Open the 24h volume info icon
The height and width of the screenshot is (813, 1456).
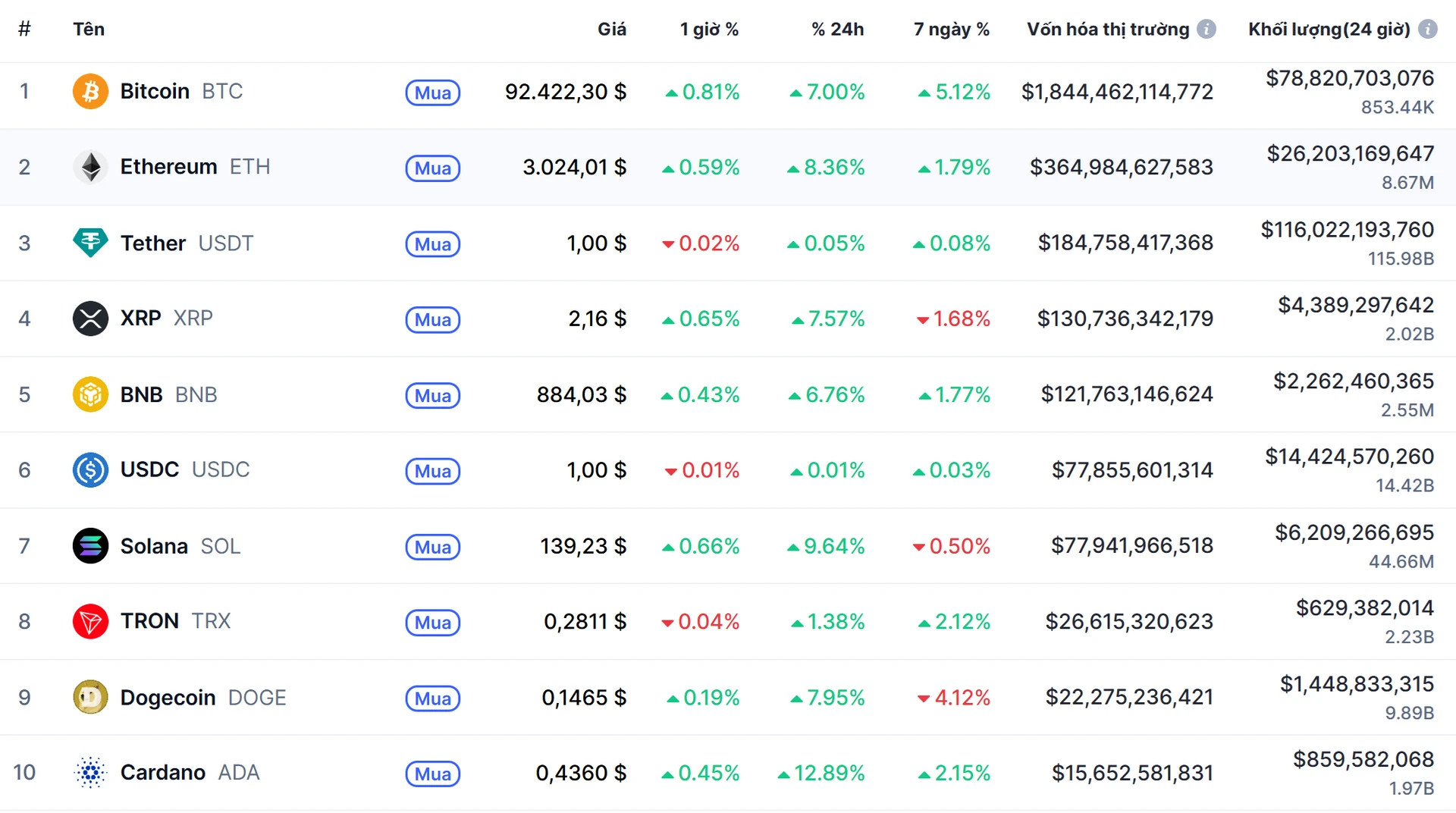(1427, 30)
